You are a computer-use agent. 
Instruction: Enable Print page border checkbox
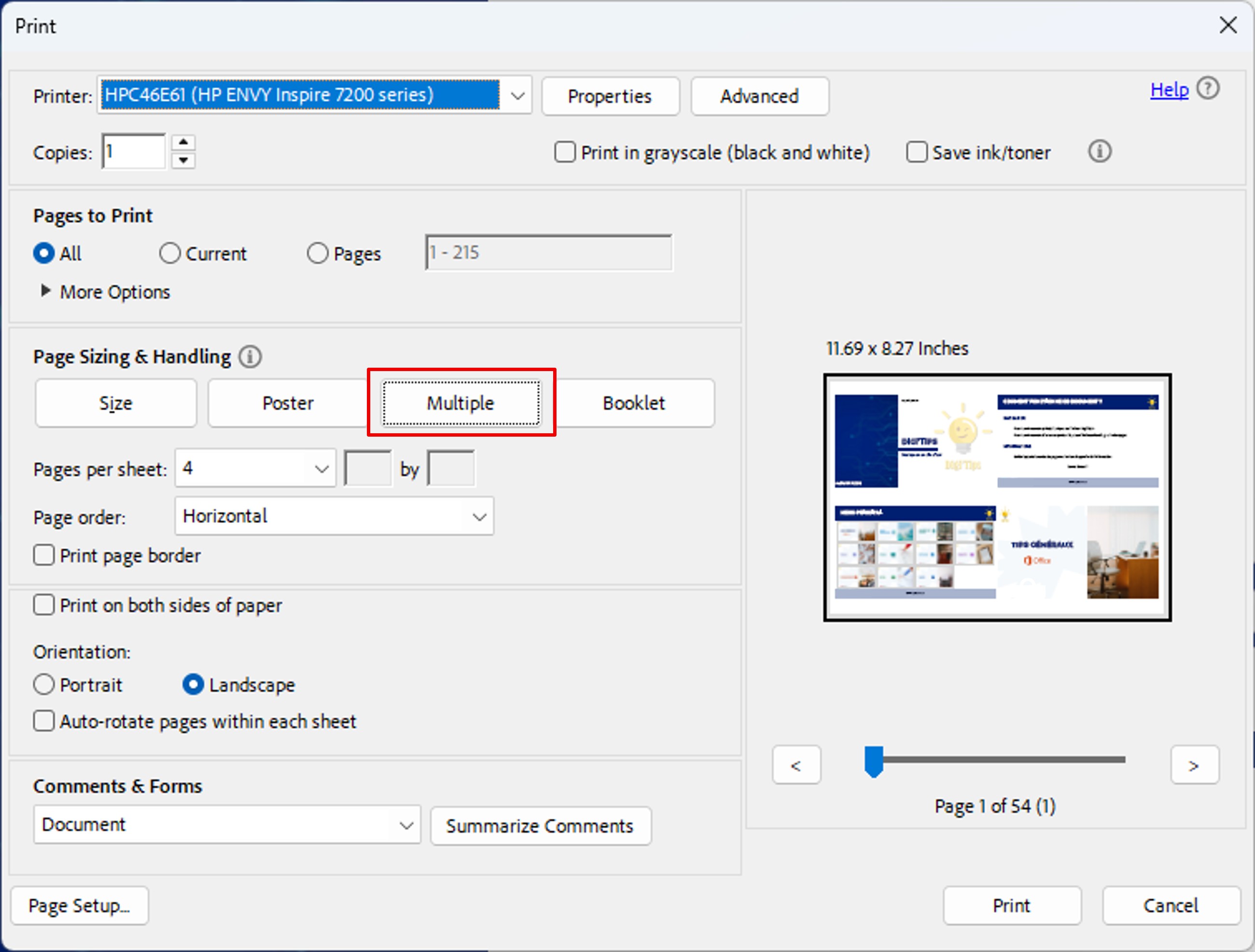[x=44, y=555]
